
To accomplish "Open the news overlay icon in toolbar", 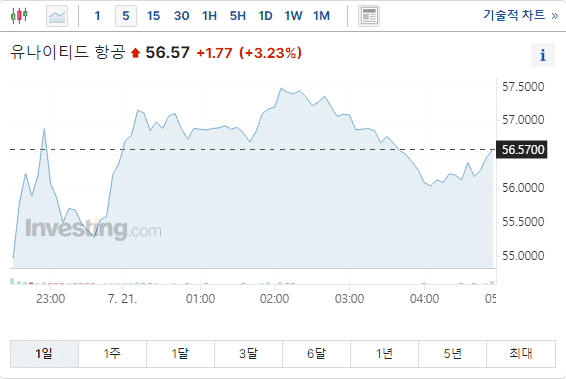I will point(369,16).
